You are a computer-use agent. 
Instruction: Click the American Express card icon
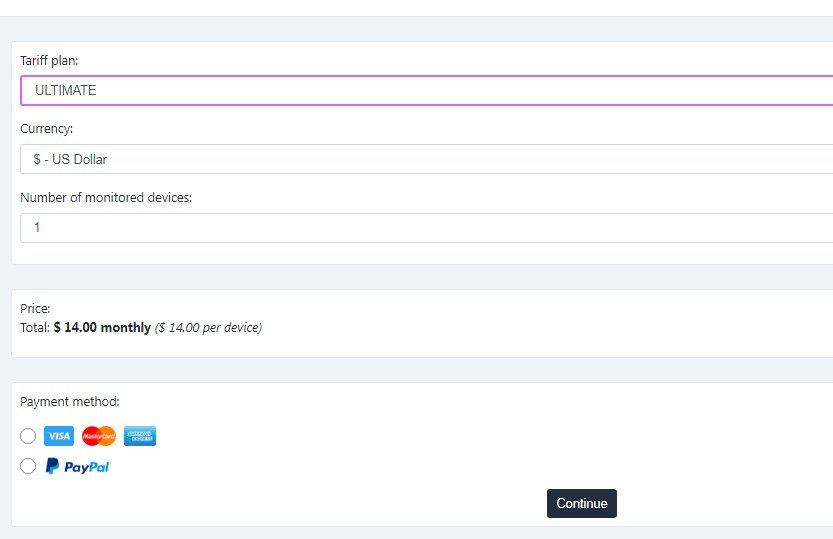[140, 436]
